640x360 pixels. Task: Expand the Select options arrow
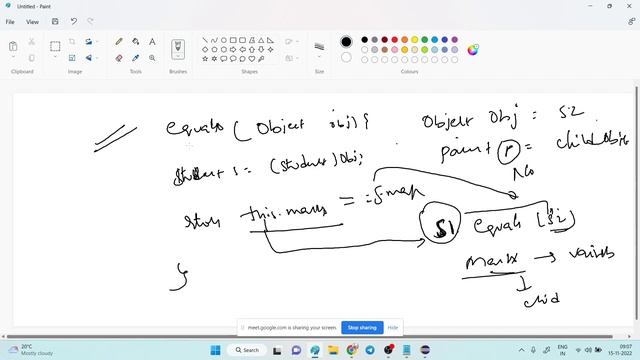[55, 57]
